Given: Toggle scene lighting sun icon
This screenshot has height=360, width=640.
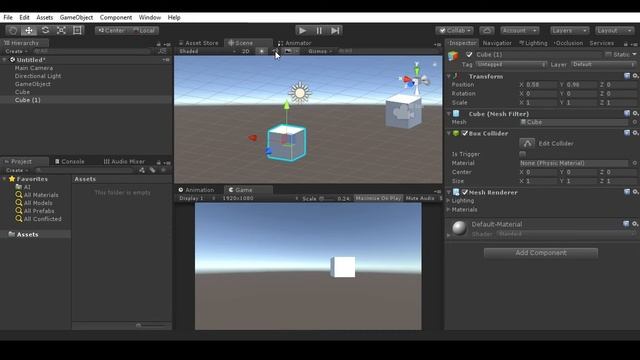Looking at the screenshot, I should 262,51.
